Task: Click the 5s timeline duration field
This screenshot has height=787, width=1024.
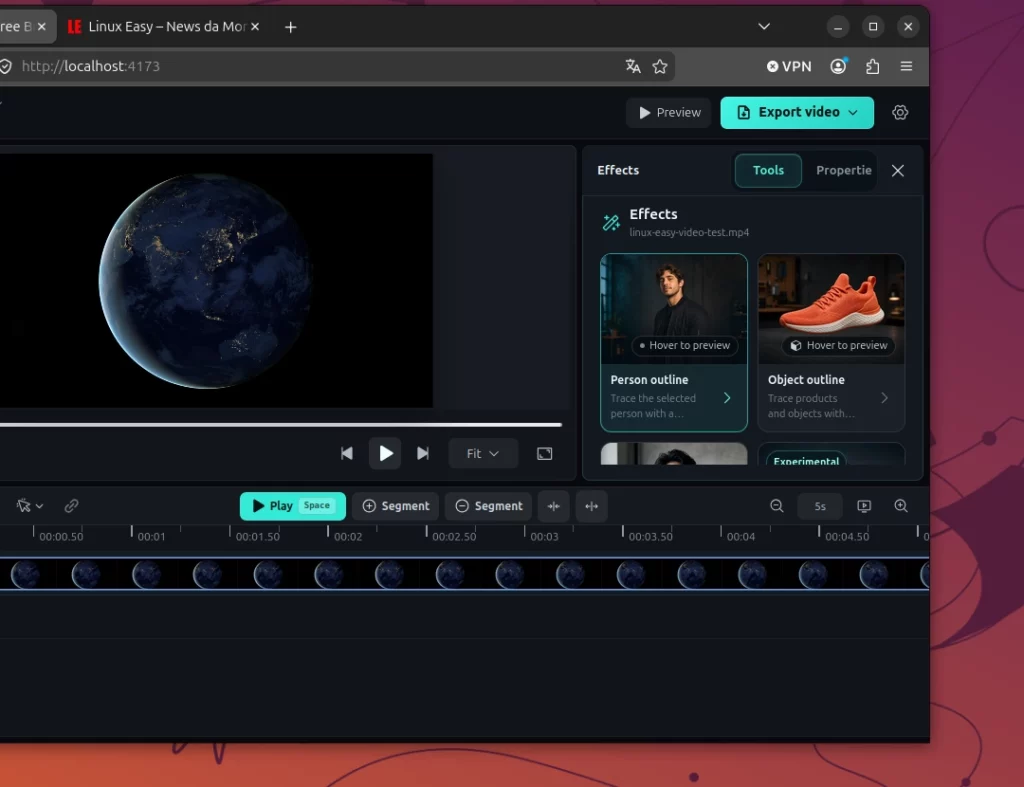Action: 820,506
